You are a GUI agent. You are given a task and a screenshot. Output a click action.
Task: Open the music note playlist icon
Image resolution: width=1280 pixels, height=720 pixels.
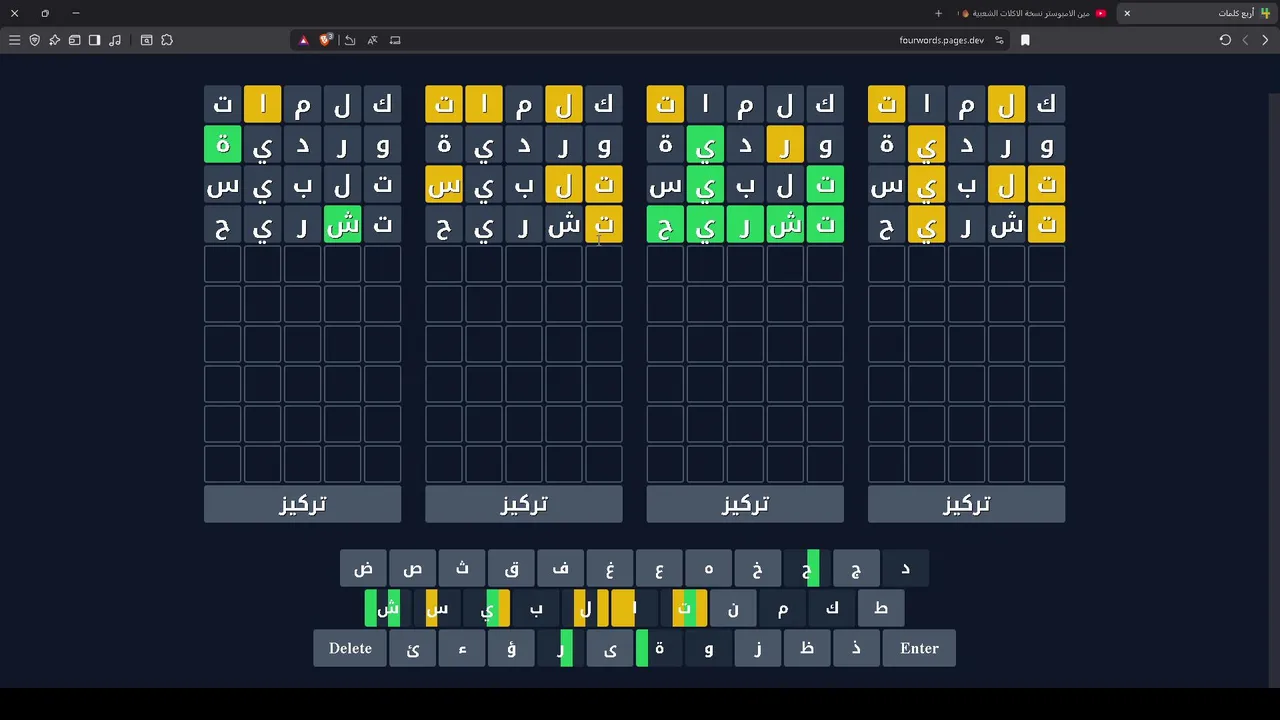click(x=115, y=40)
